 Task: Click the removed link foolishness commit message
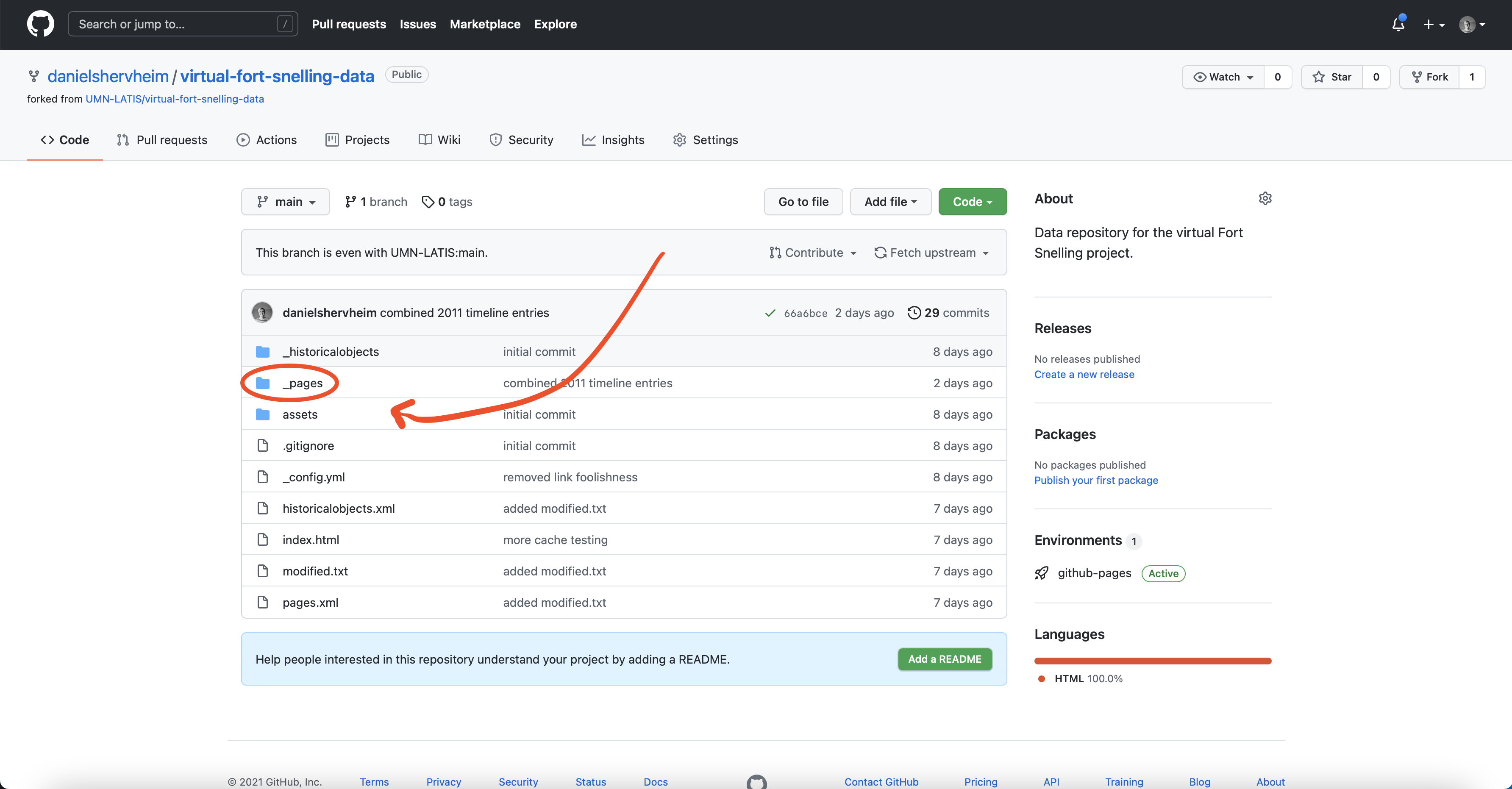570,477
